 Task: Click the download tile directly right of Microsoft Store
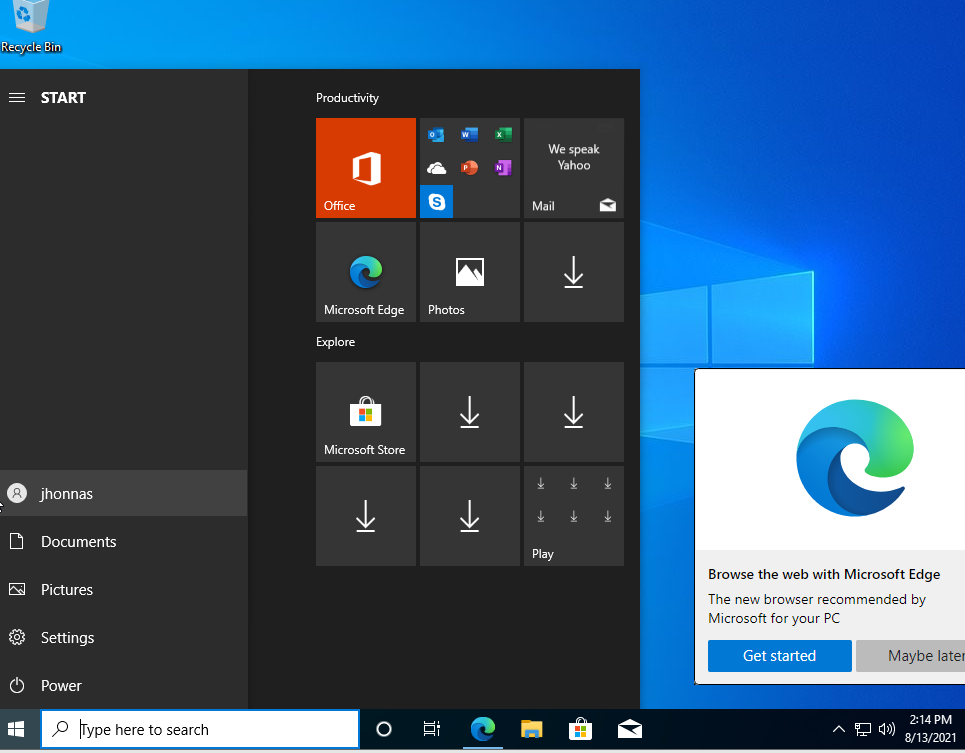click(470, 412)
